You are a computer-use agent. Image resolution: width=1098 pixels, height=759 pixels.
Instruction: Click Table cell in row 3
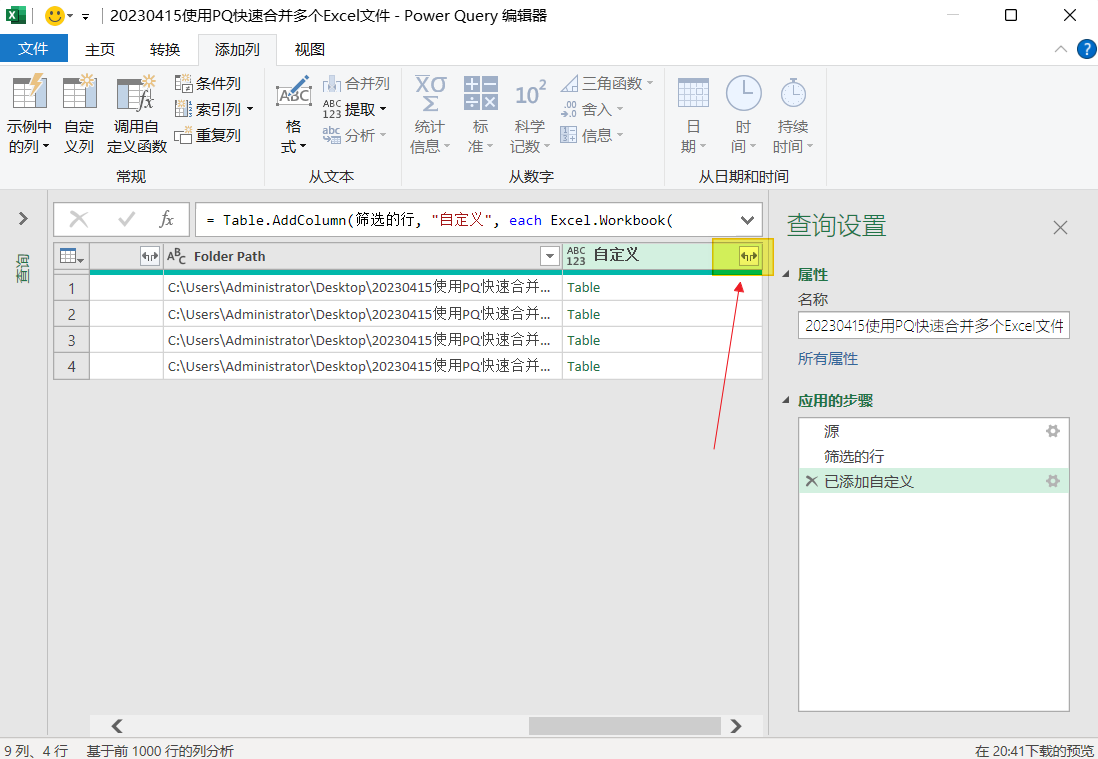[662, 340]
